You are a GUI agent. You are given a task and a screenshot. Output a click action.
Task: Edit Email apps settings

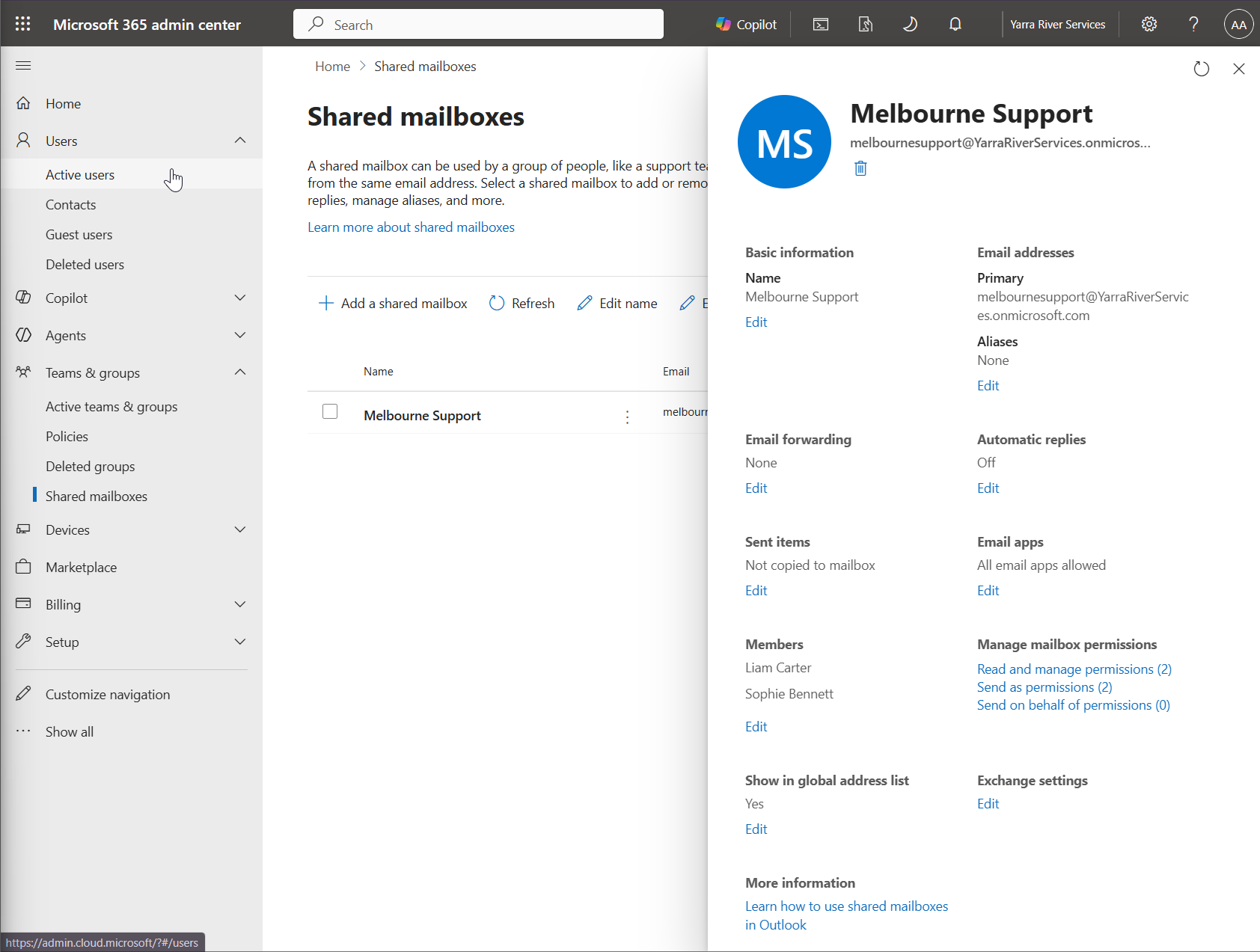click(988, 590)
